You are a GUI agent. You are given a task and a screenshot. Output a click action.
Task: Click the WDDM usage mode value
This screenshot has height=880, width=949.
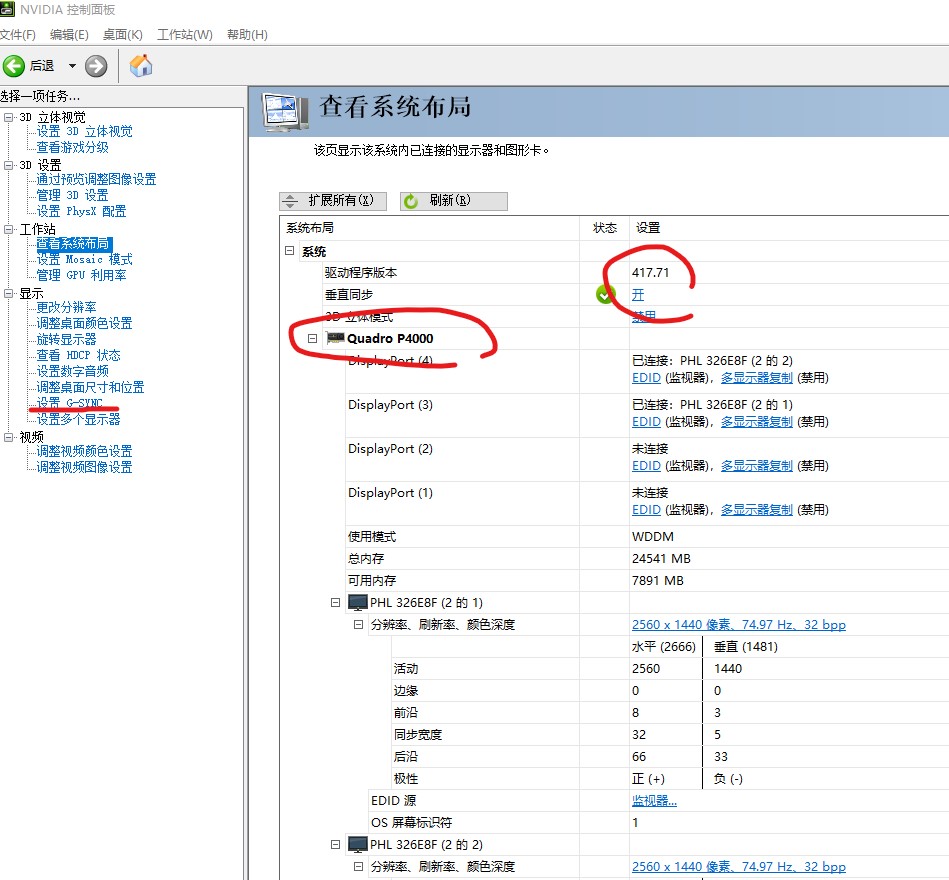pyautogui.click(x=652, y=537)
